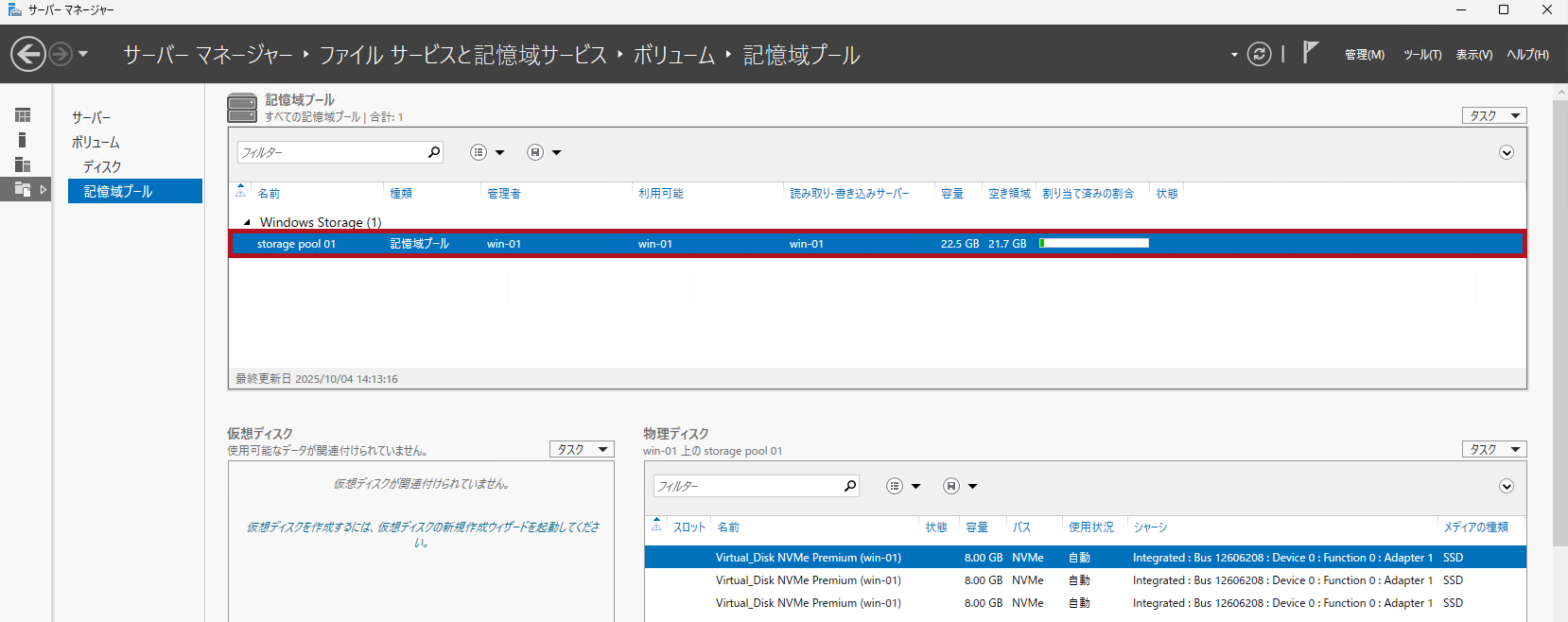This screenshot has width=1568, height=622.
Task: Open 仮想ディスク タスク dropdown
Action: pos(581,449)
